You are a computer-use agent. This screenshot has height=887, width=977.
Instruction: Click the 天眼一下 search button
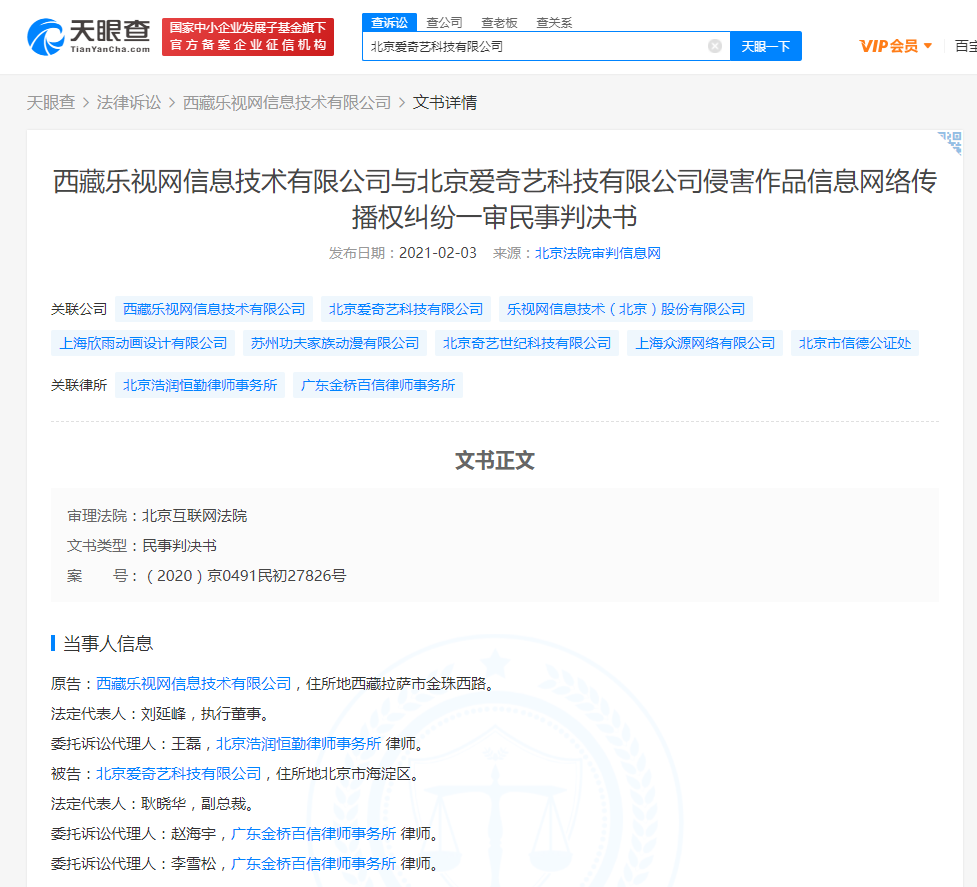[x=766, y=46]
